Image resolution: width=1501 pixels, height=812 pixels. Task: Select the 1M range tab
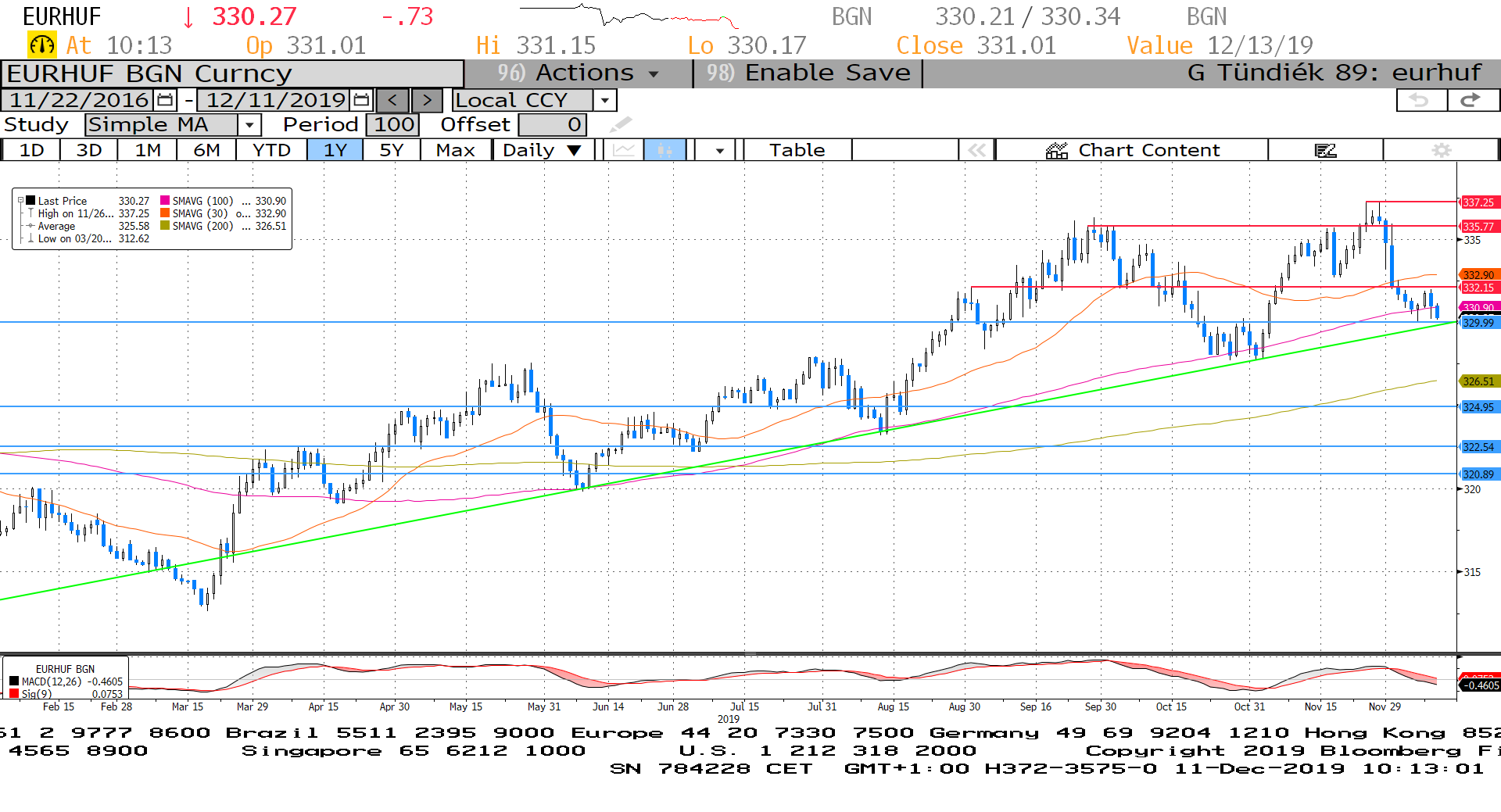click(148, 150)
